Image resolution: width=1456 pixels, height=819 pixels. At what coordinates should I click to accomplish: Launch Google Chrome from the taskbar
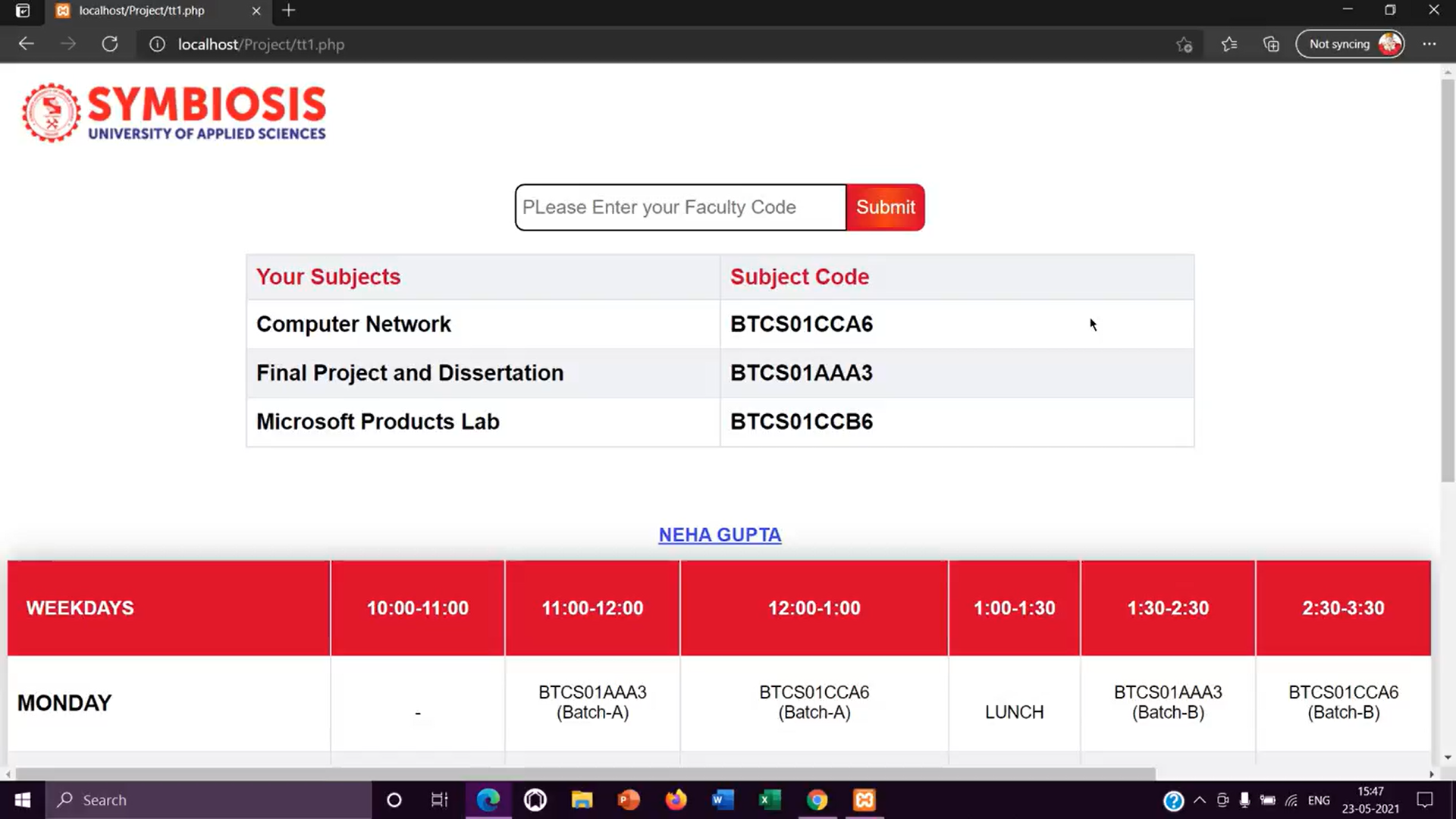[x=816, y=799]
